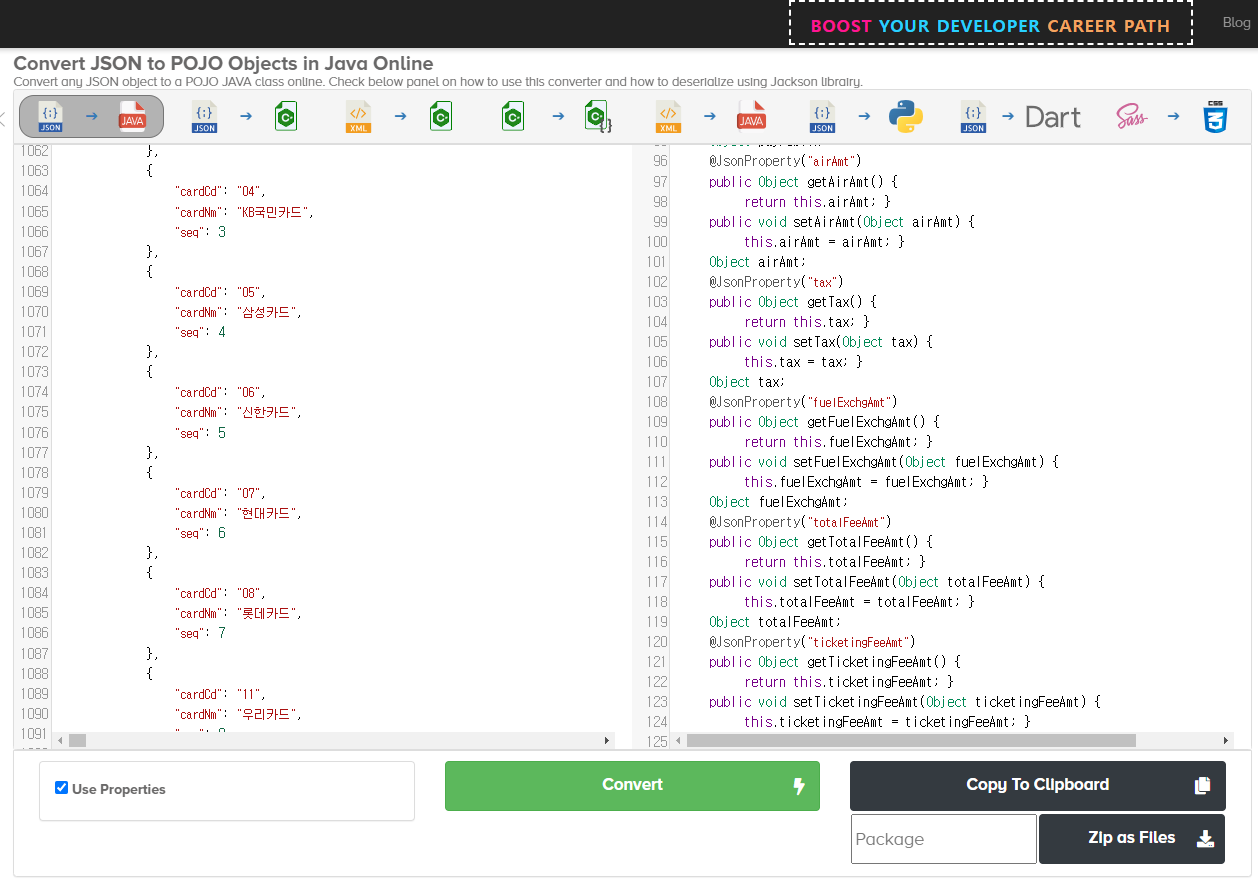Viewport: 1258px width, 881px height.
Task: Click left arrow of JSON pane scrollbar
Action: (61, 741)
